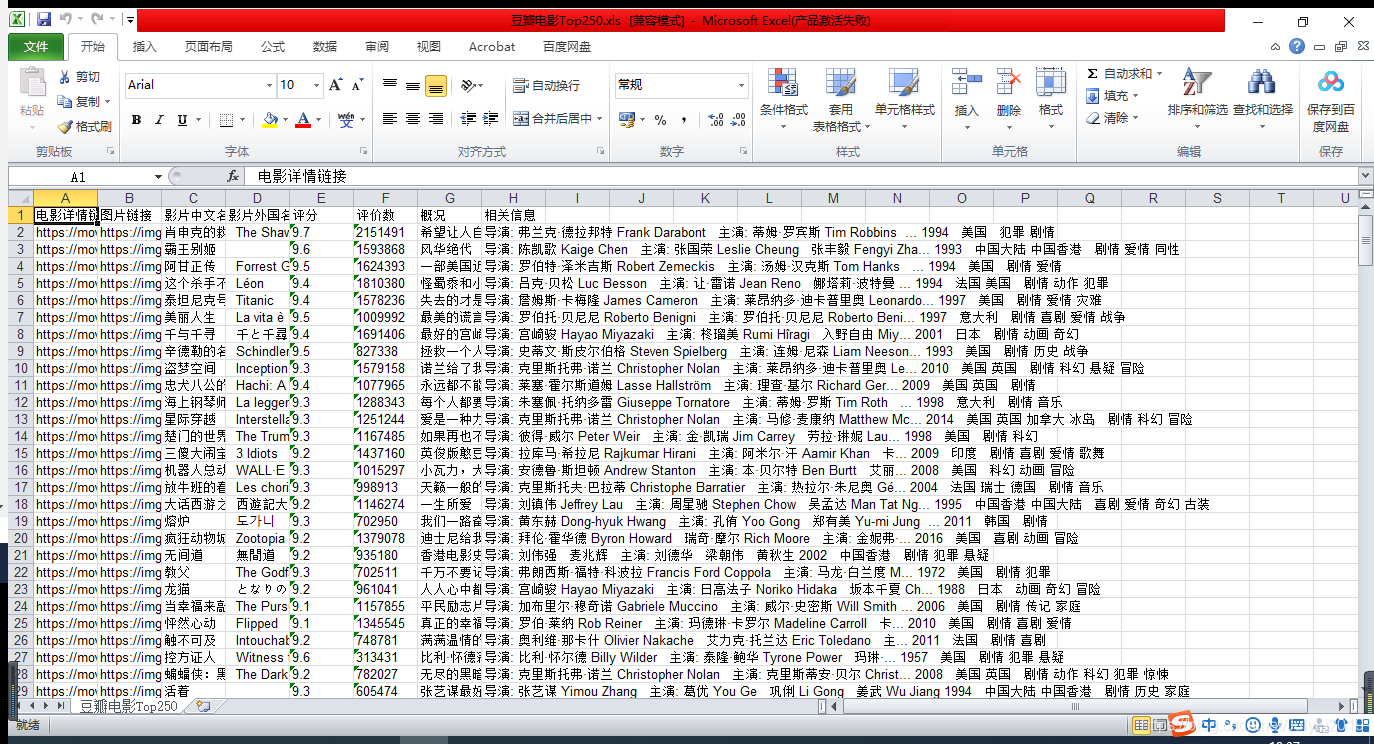
Task: Open Excel help question mark
Action: point(1297,46)
